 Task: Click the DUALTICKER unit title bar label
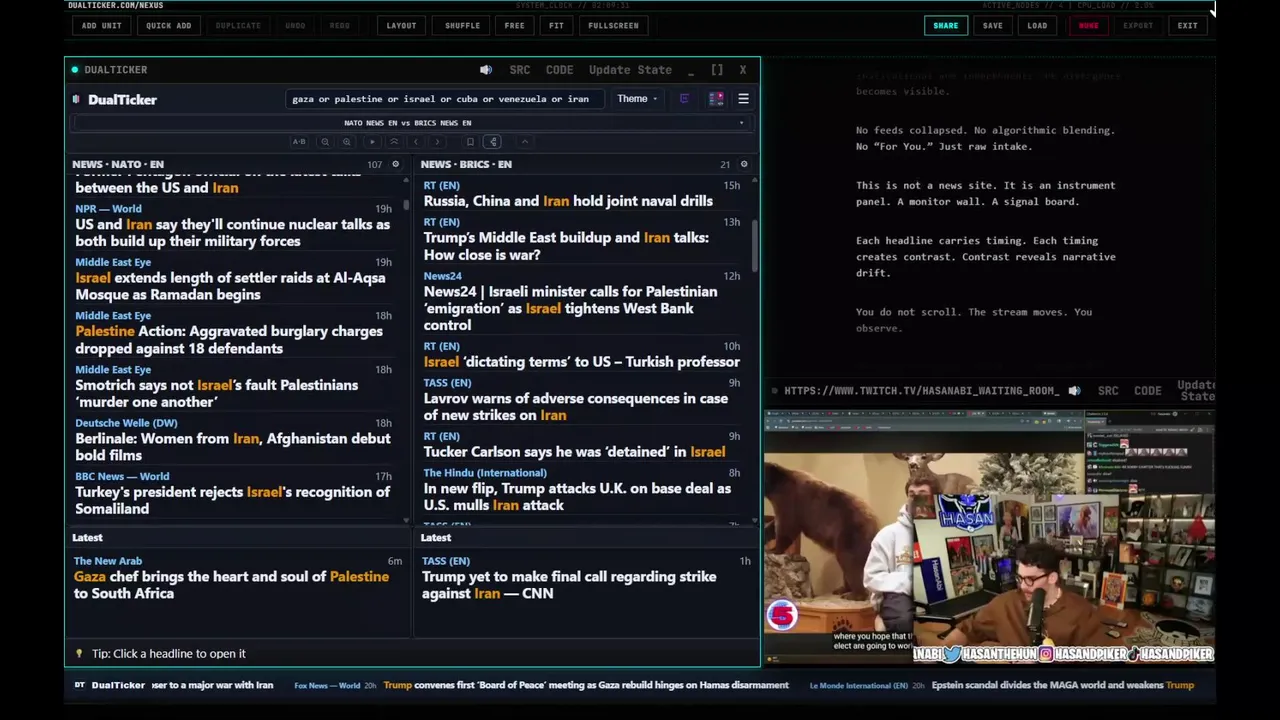coord(116,70)
